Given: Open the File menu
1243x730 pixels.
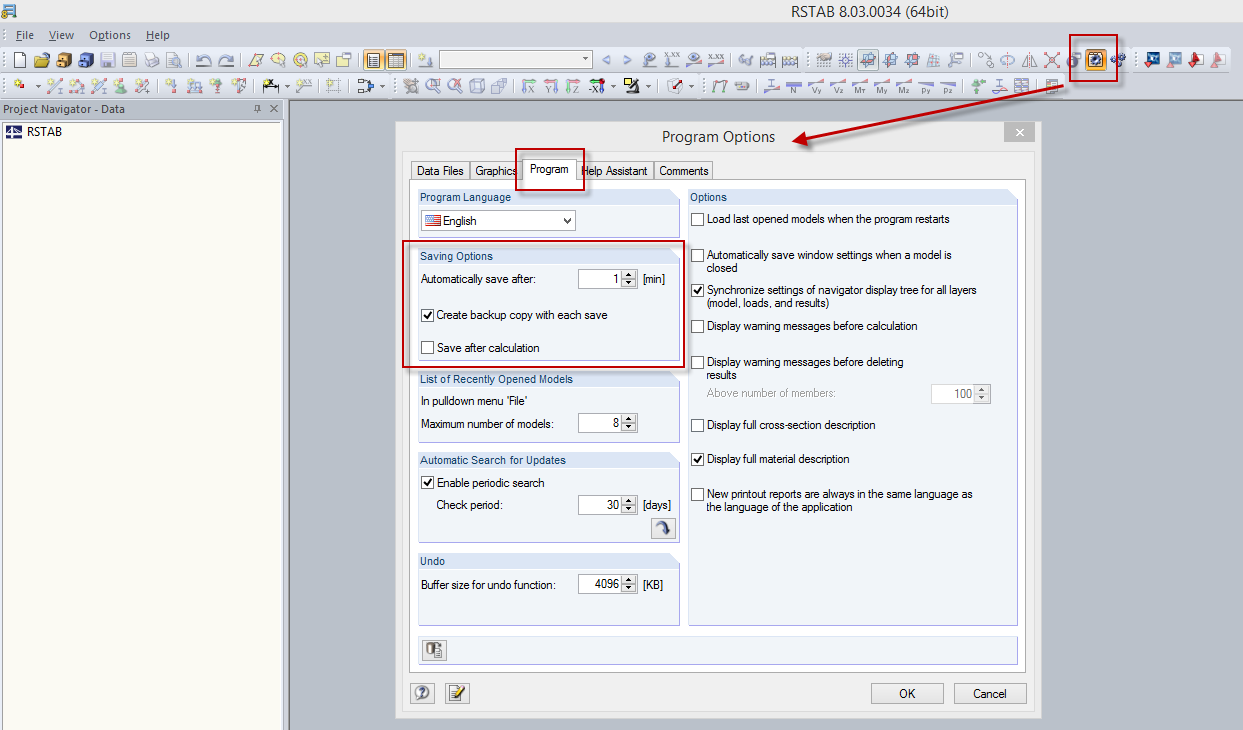Looking at the screenshot, I should [x=25, y=35].
